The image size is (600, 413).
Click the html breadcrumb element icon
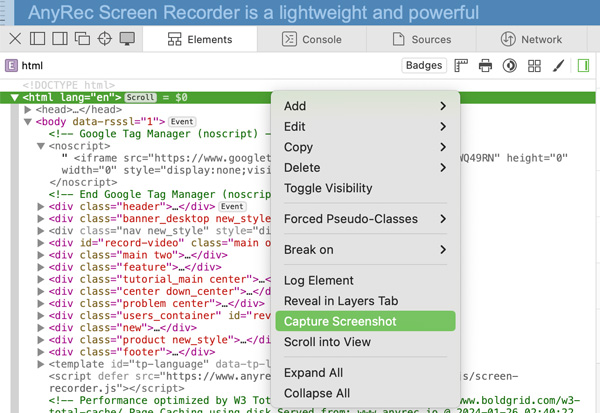pos(11,65)
